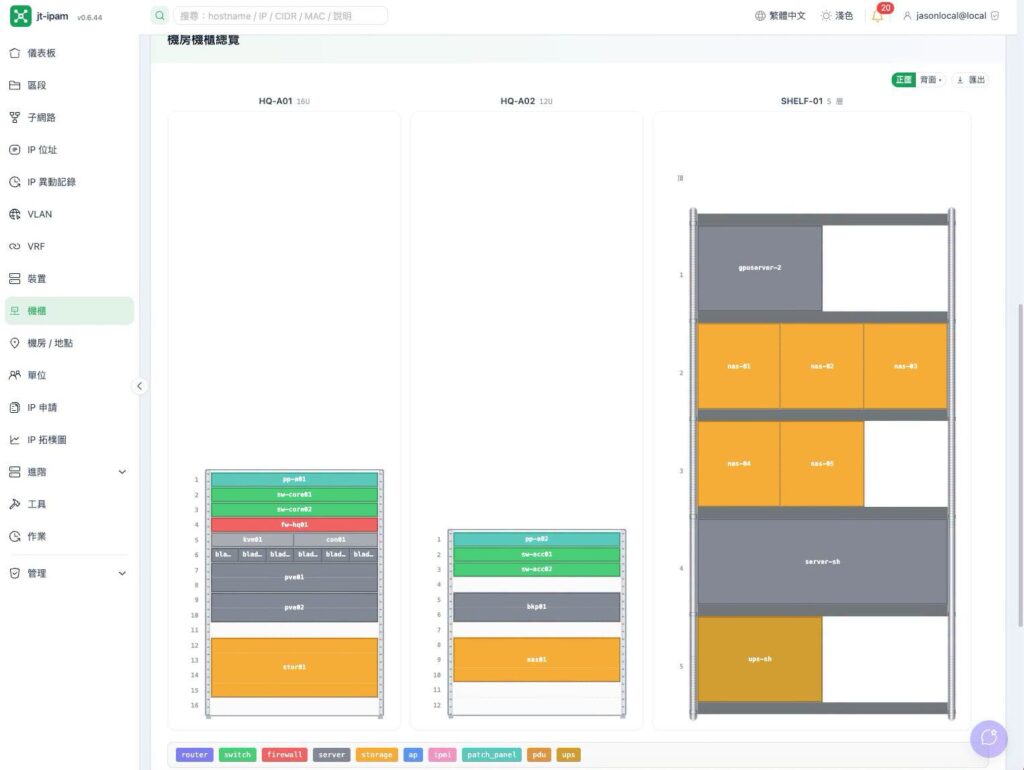Image resolution: width=1024 pixels, height=770 pixels.
Task: Expand the 進階 sidebar section
Action: click(69, 472)
